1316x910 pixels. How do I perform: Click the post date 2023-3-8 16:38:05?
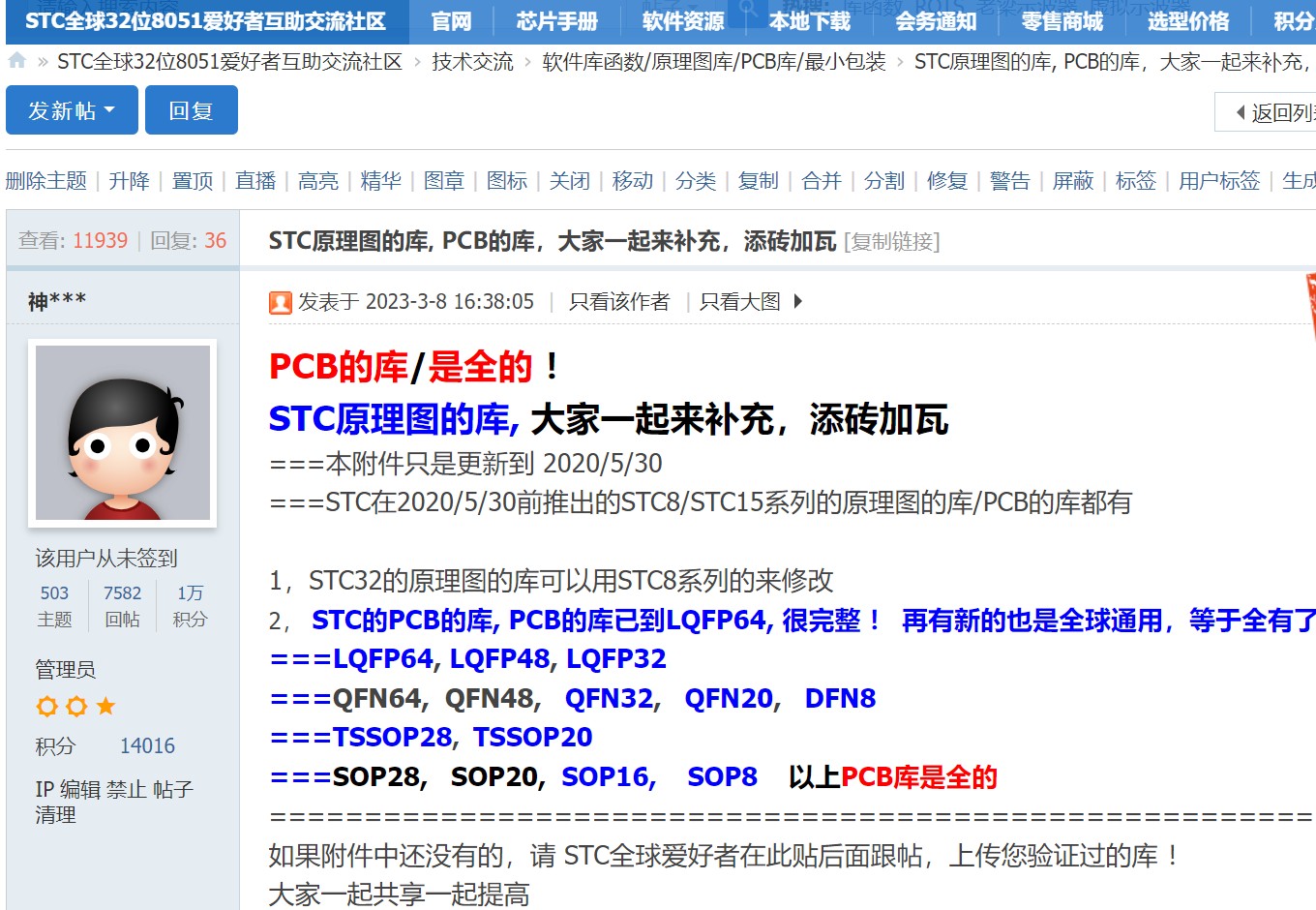[x=450, y=302]
